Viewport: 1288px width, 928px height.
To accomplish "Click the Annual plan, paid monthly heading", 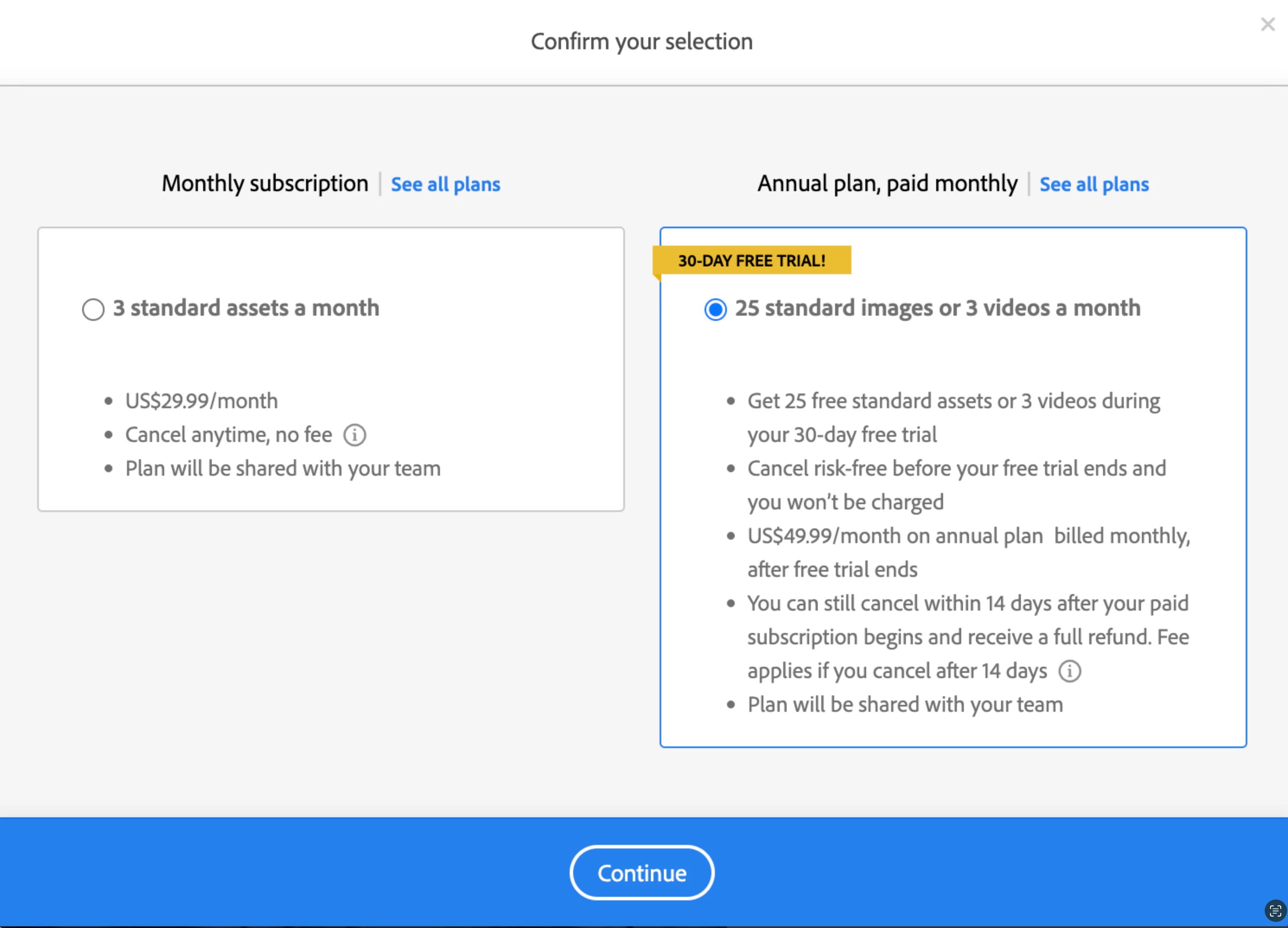I will [887, 183].
